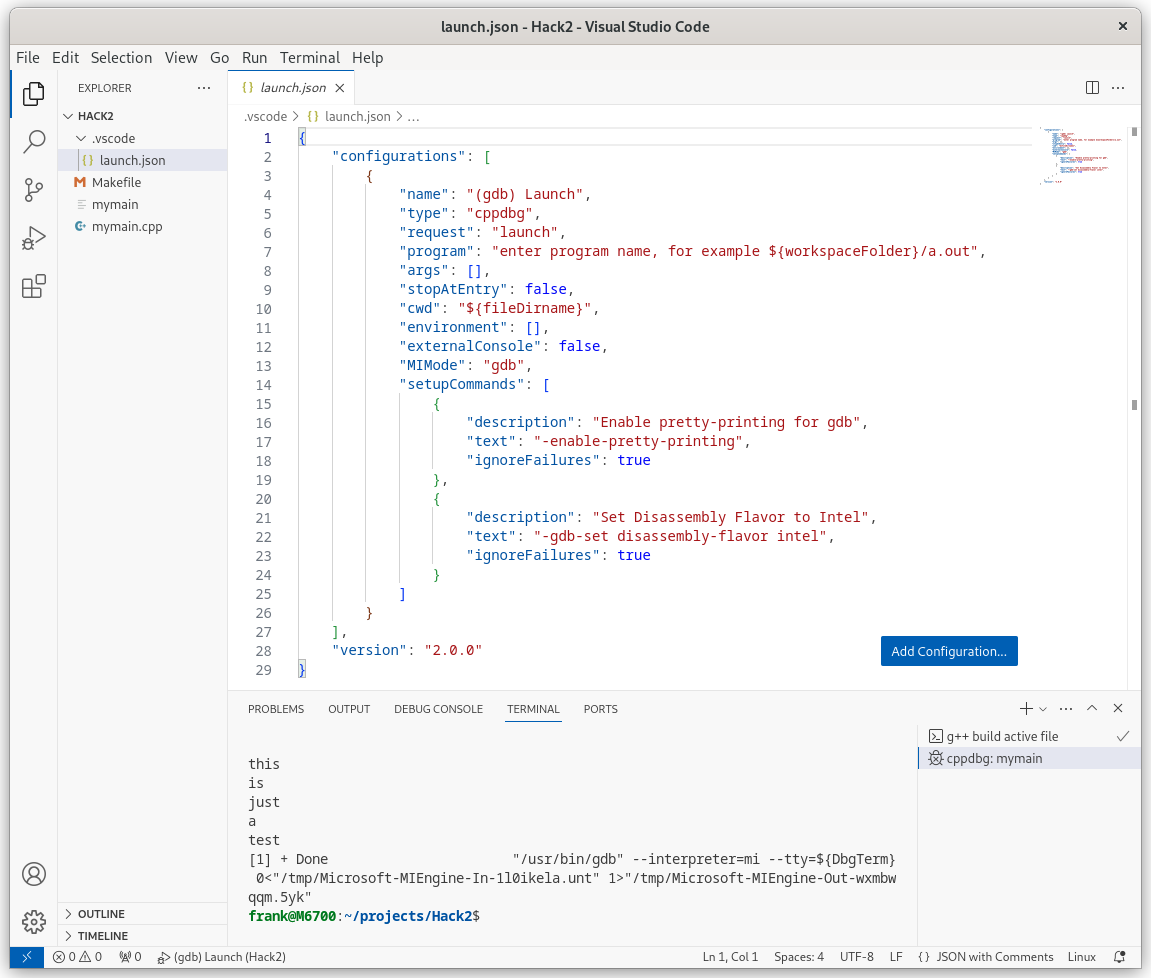Click the editor minimap preview
Screen dimensions: 1151x978
tap(1082, 155)
